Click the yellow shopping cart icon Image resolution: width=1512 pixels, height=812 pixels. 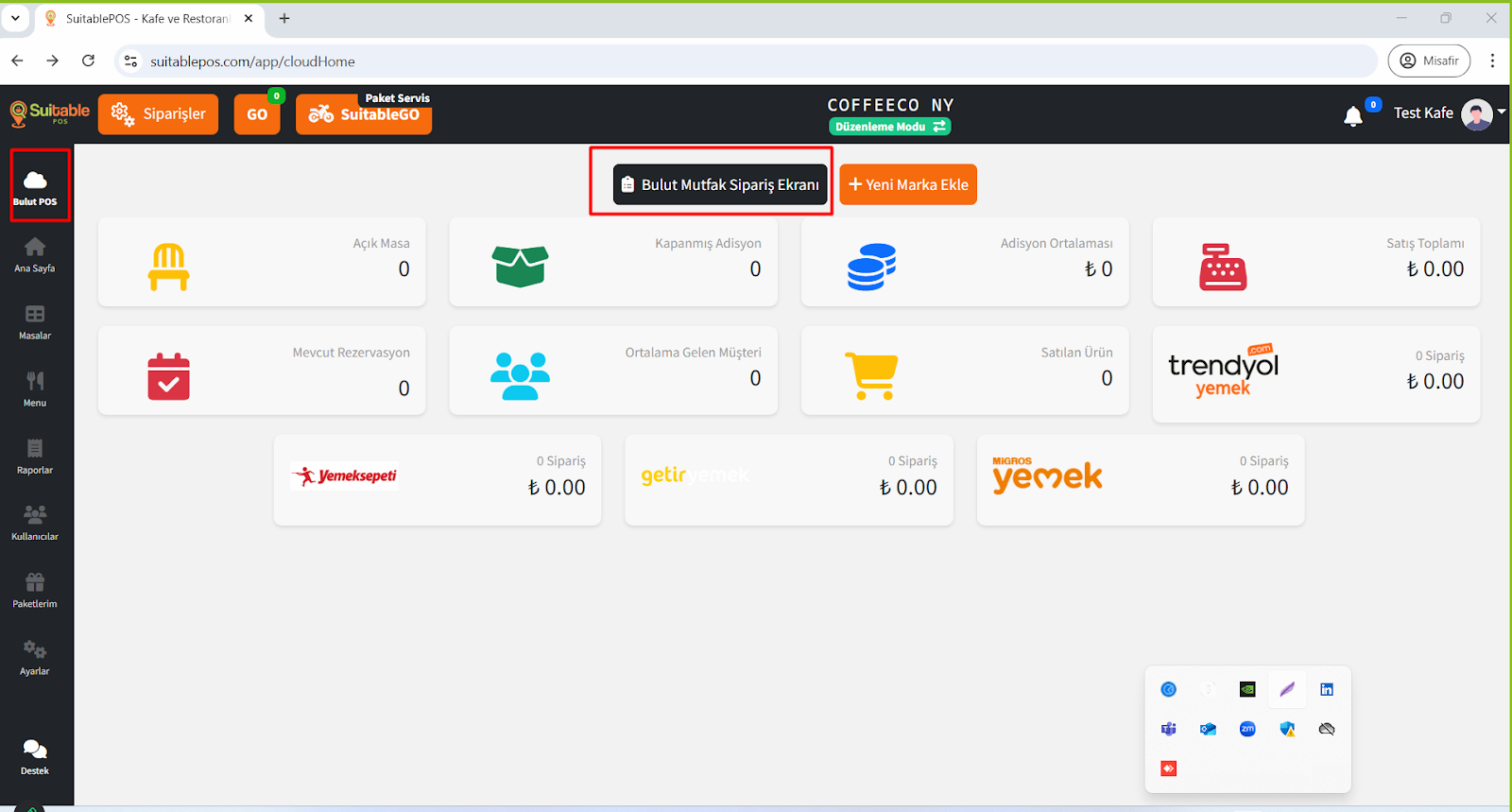[x=871, y=376]
